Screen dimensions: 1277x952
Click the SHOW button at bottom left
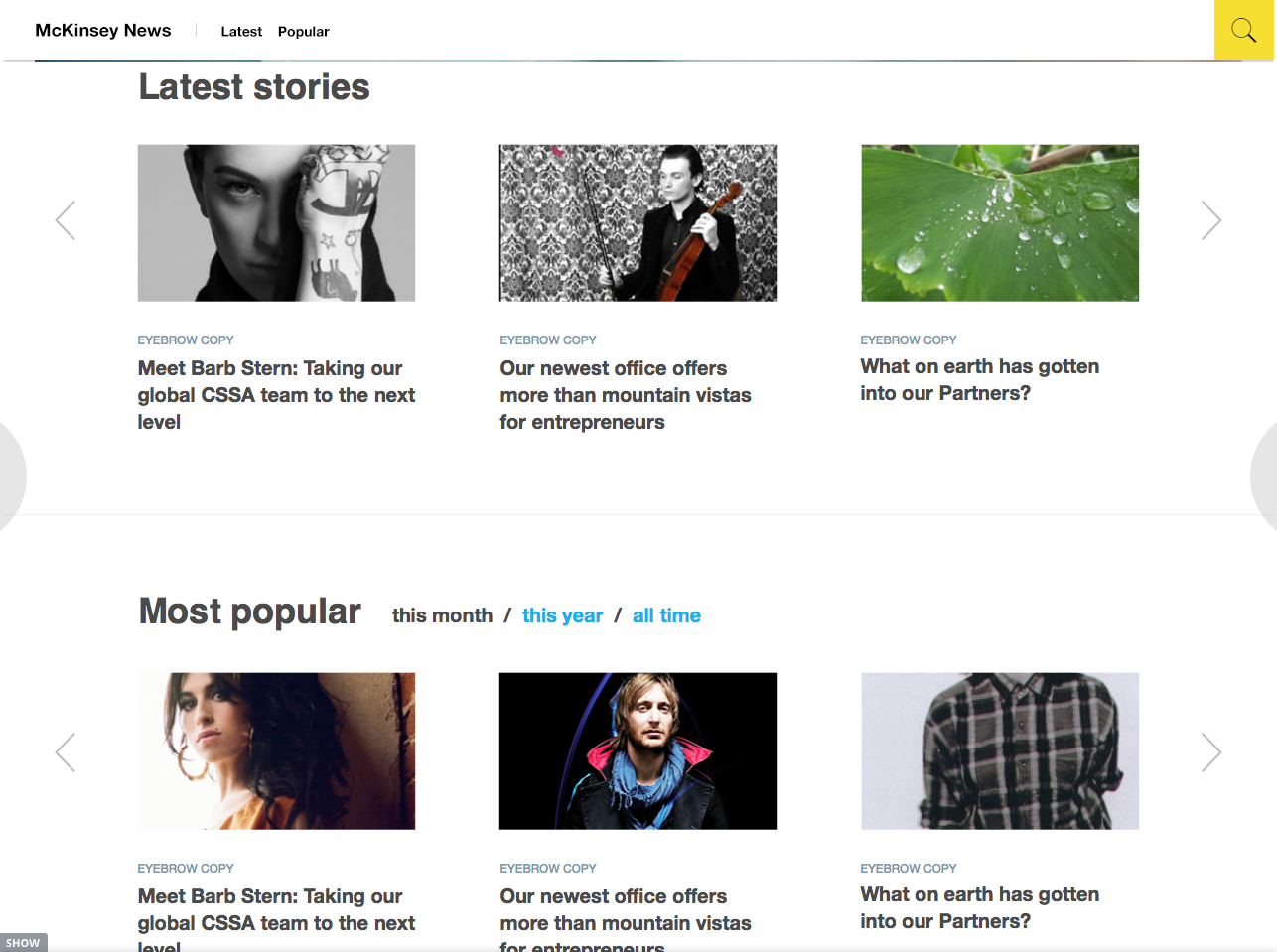click(23, 943)
